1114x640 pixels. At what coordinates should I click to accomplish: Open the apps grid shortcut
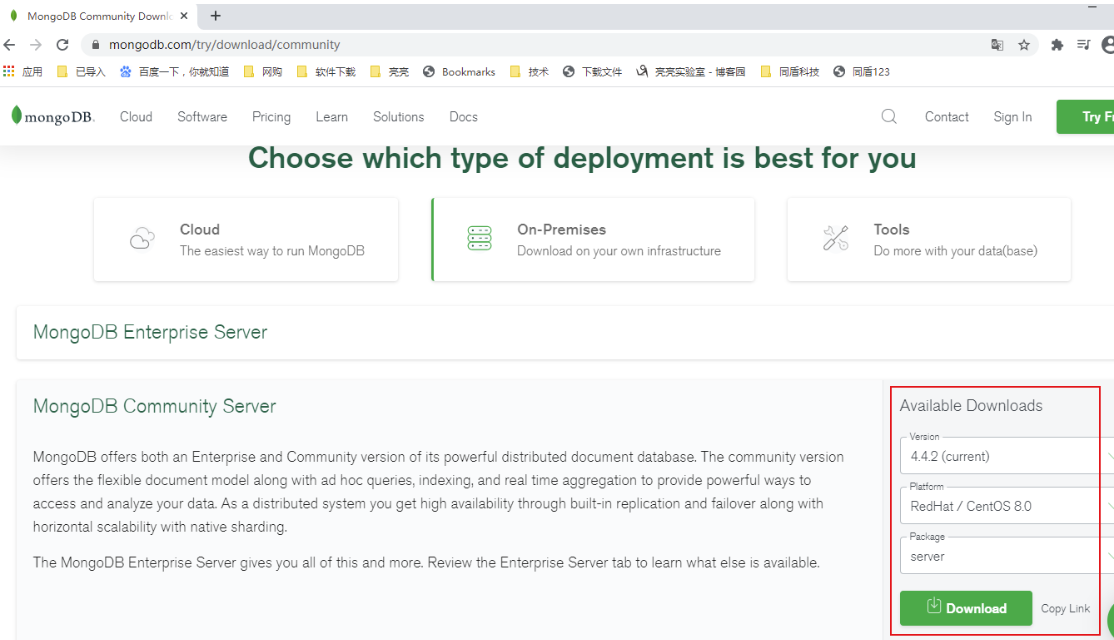(x=23, y=72)
